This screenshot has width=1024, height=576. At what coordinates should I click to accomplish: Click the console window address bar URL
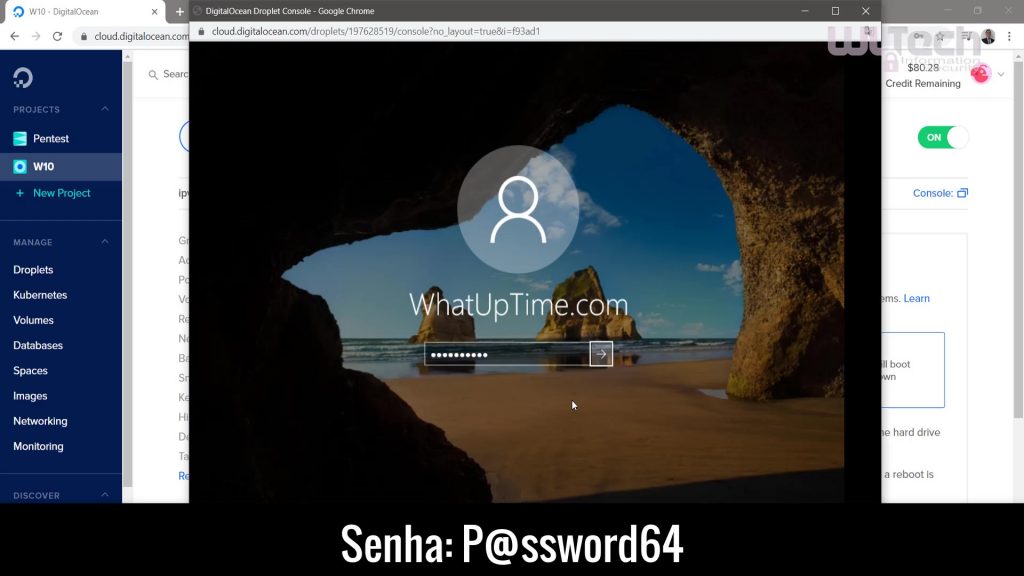click(x=376, y=31)
